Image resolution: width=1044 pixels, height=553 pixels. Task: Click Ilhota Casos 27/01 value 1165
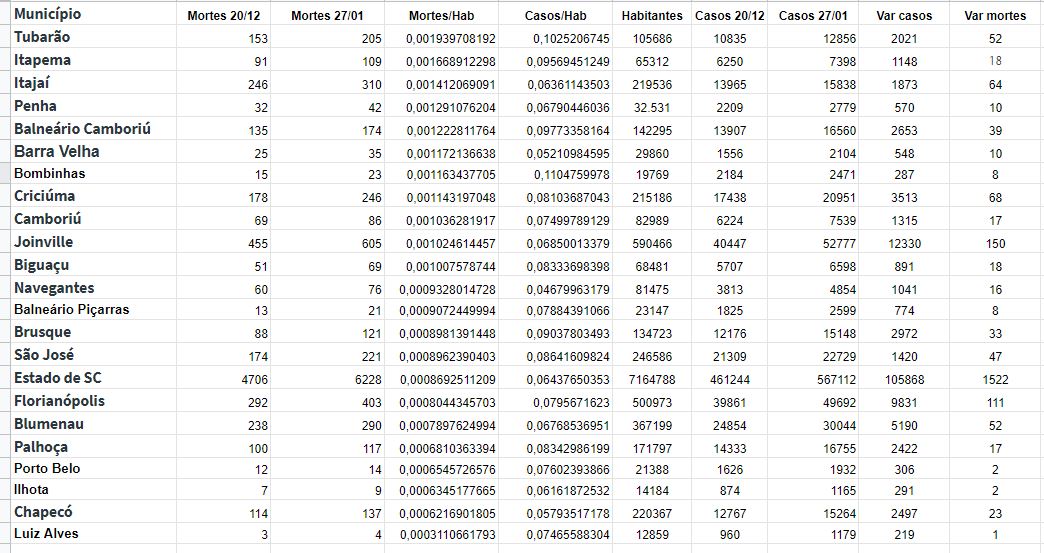pyautogui.click(x=843, y=491)
